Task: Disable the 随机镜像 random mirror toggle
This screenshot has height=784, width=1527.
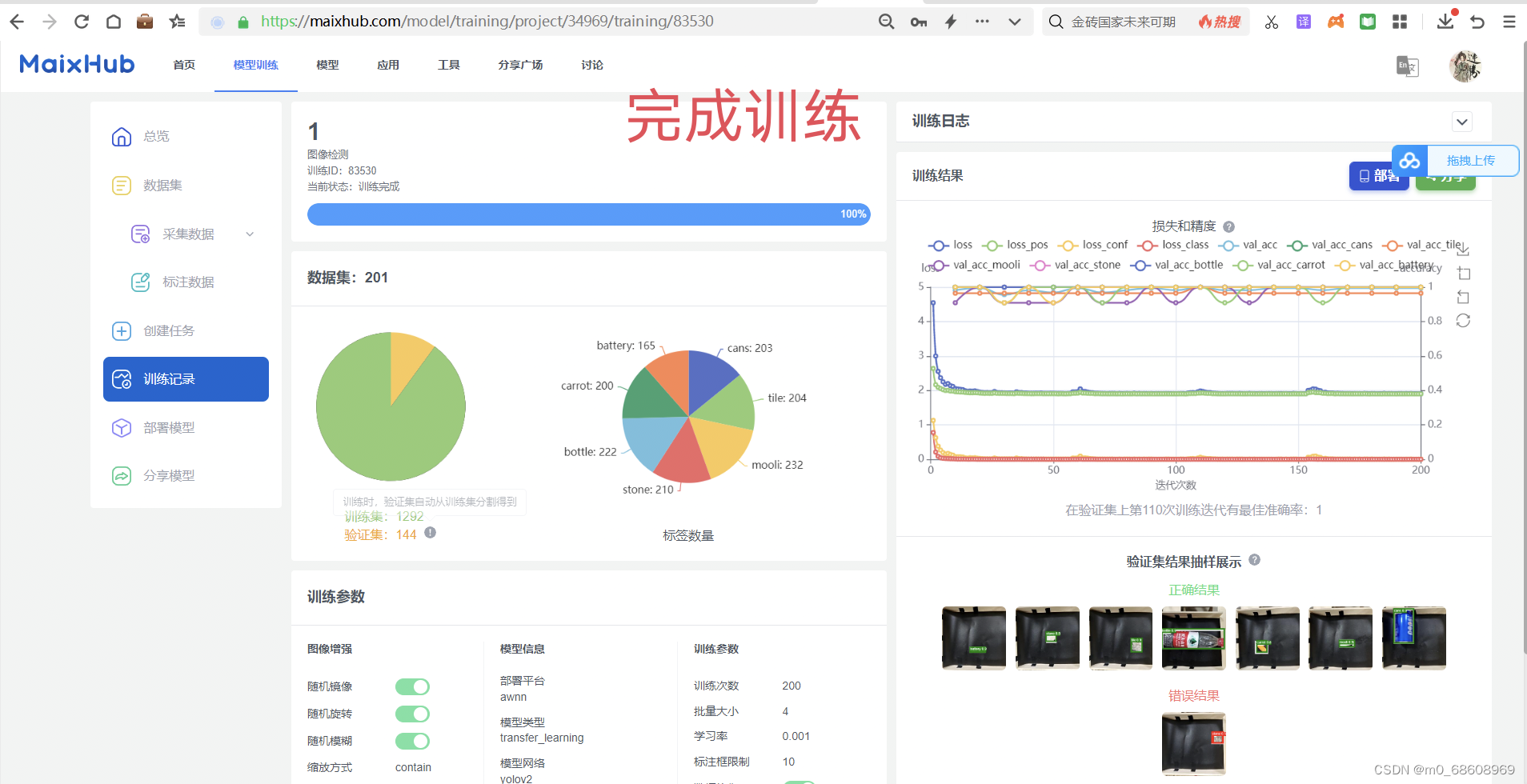Action: pos(412,686)
